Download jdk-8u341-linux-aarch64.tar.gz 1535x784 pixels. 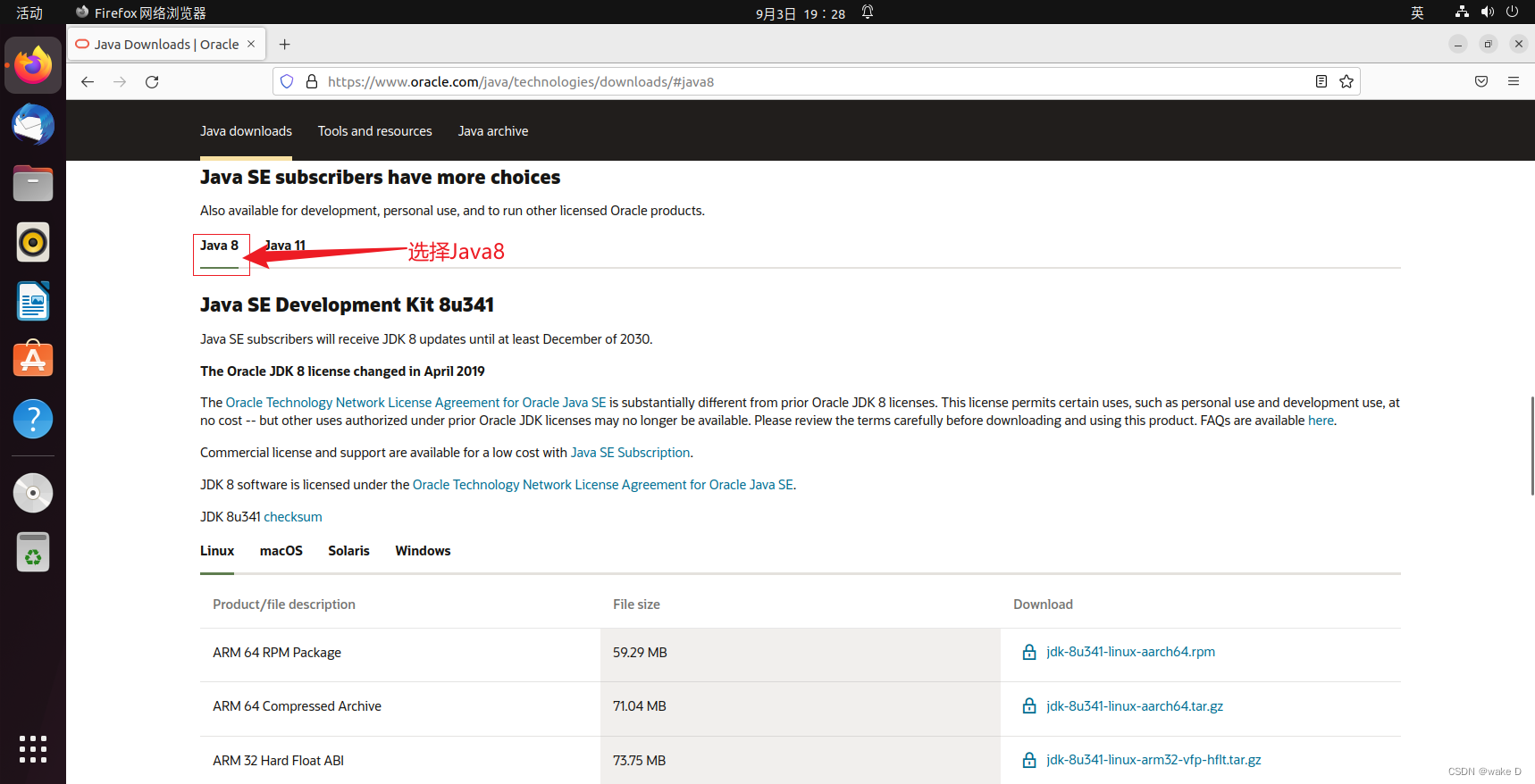click(x=1135, y=706)
